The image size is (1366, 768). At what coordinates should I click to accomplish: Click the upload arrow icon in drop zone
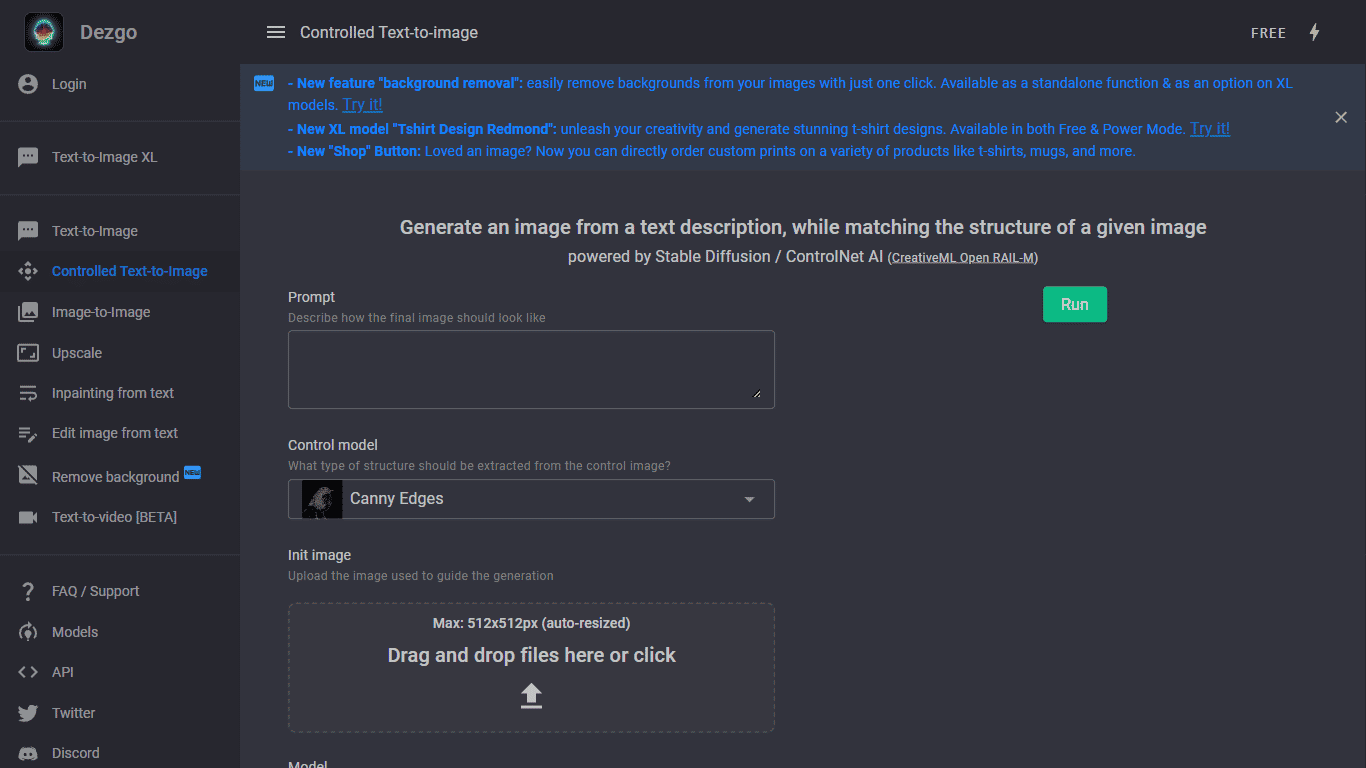[531, 696]
